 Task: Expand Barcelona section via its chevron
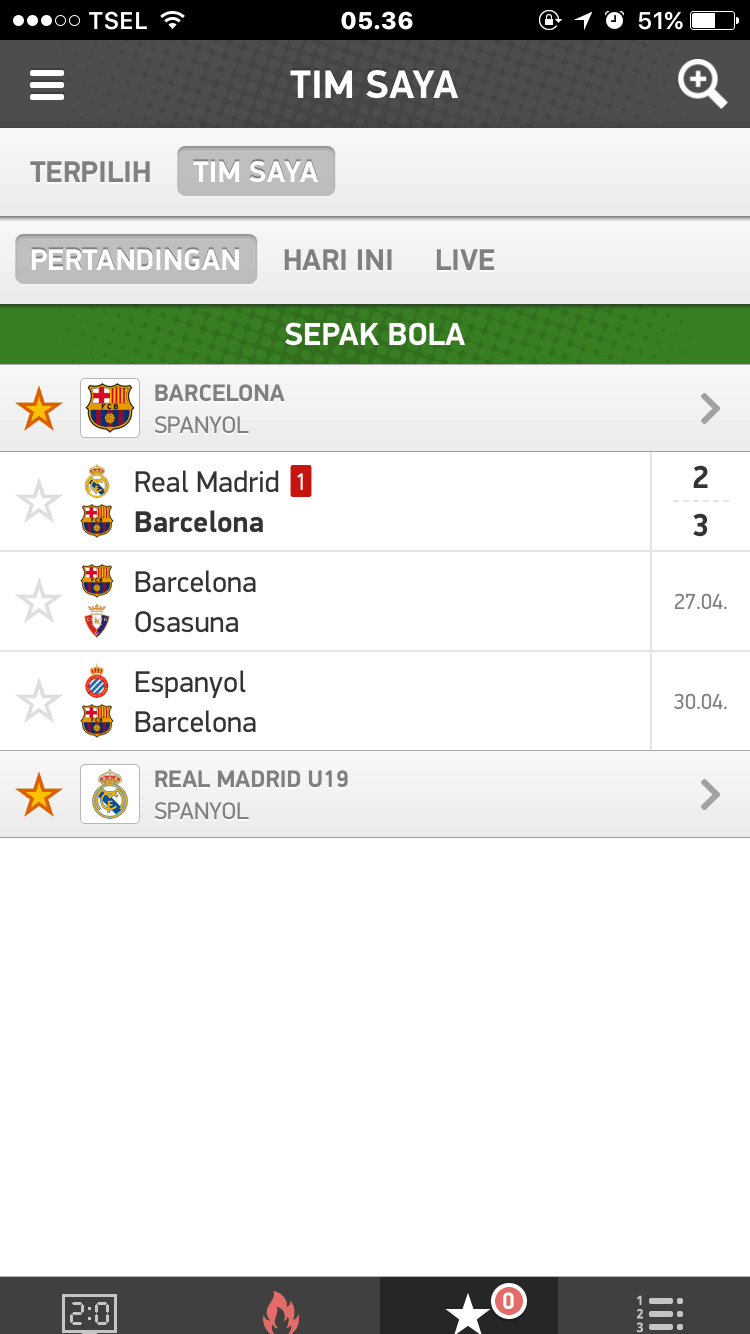coord(710,407)
